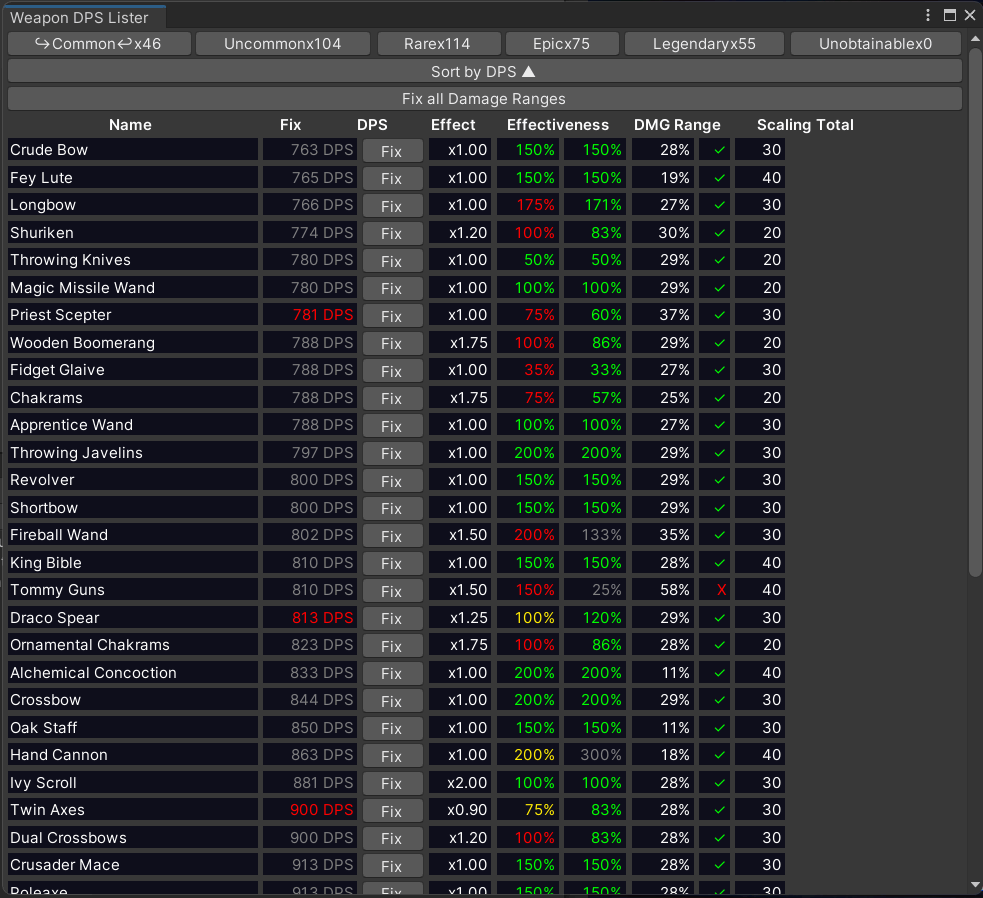Maximize the Weapon DPS Lister panel

(x=950, y=15)
